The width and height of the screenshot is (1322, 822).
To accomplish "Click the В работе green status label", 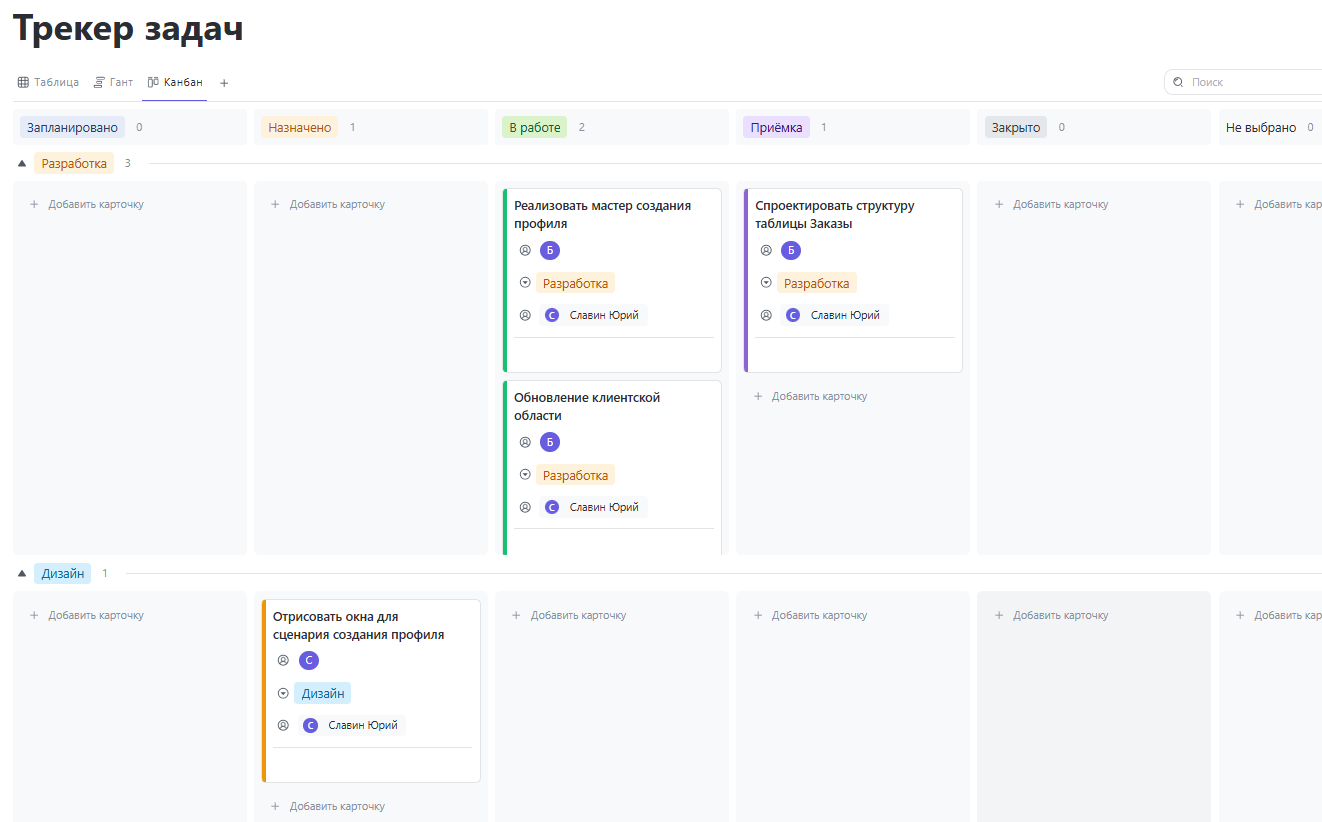I will (x=535, y=128).
